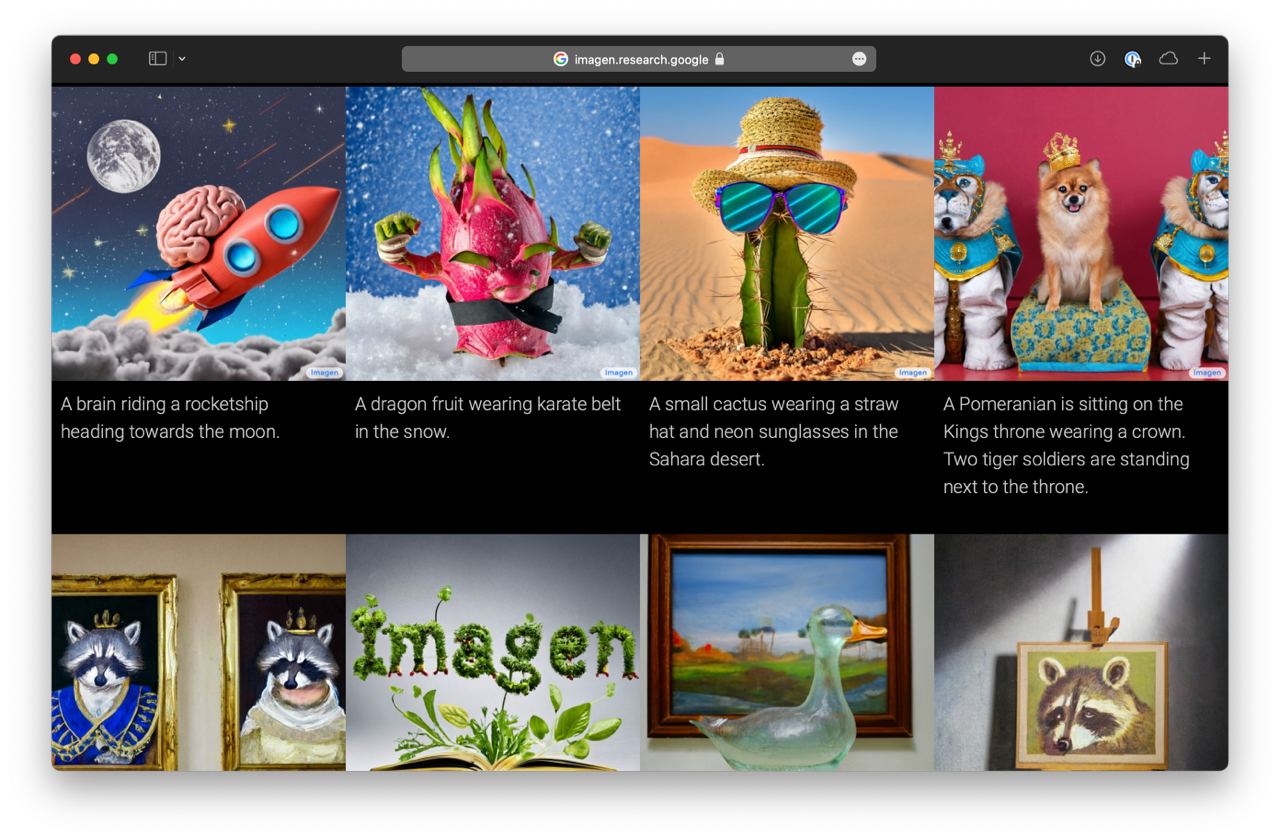Viewport: 1280px width, 839px height.
Task: Open the raccoon painting on easel image
Action: pyautogui.click(x=1081, y=652)
